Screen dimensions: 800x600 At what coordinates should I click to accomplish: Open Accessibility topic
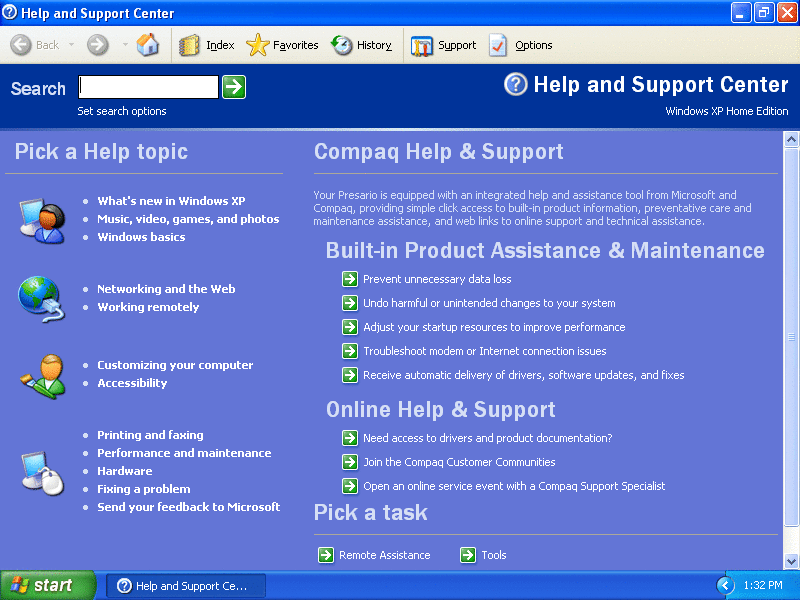132,383
